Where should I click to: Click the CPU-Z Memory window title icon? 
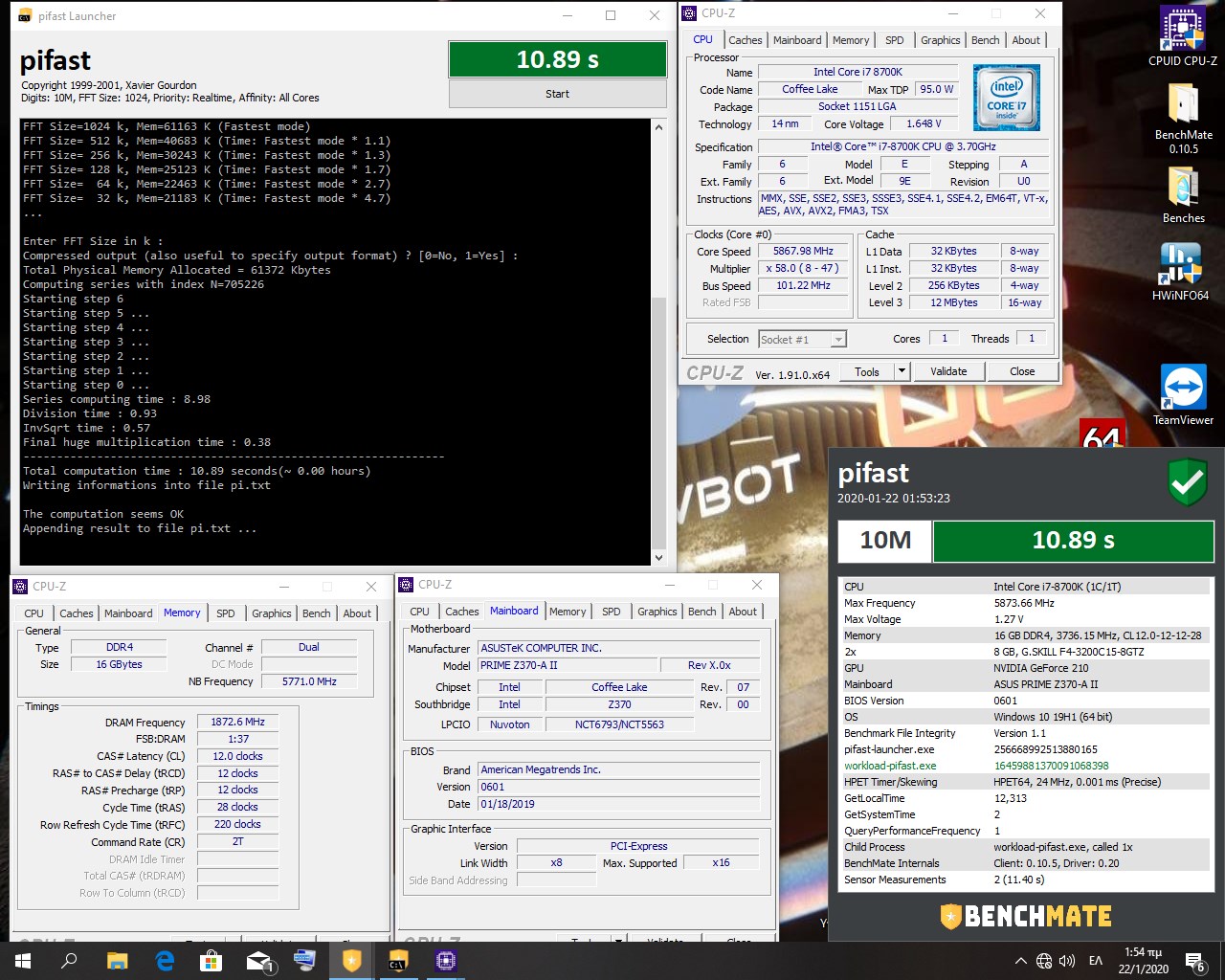tap(22, 587)
